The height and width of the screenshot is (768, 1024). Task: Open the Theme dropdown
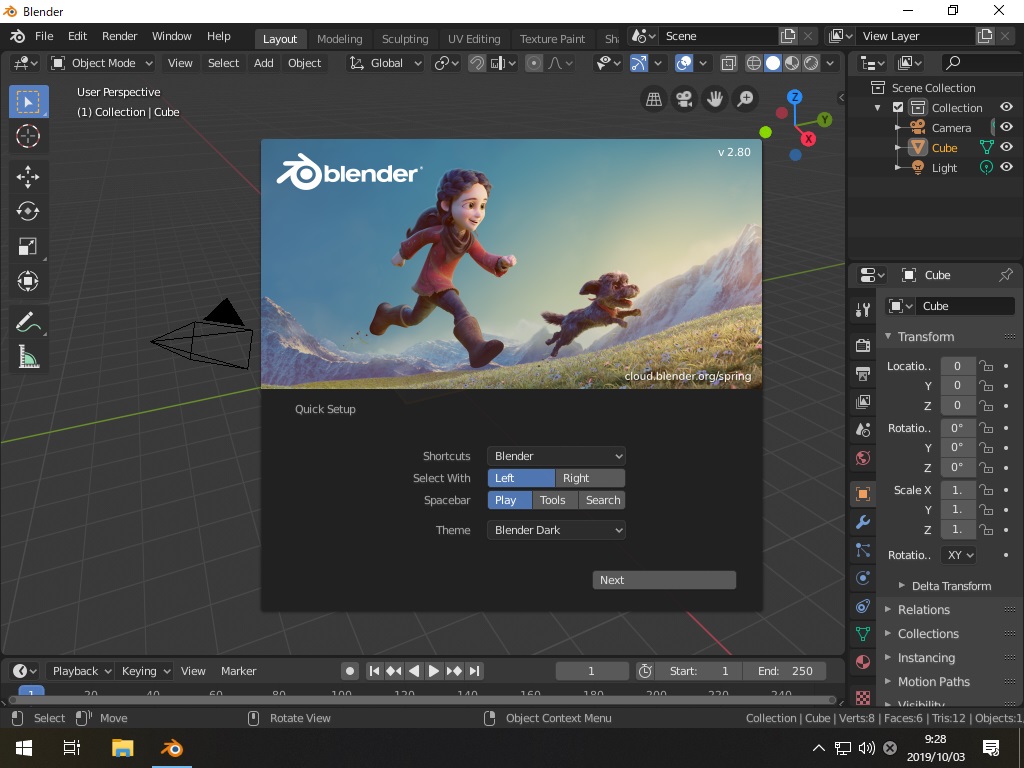[x=556, y=530]
